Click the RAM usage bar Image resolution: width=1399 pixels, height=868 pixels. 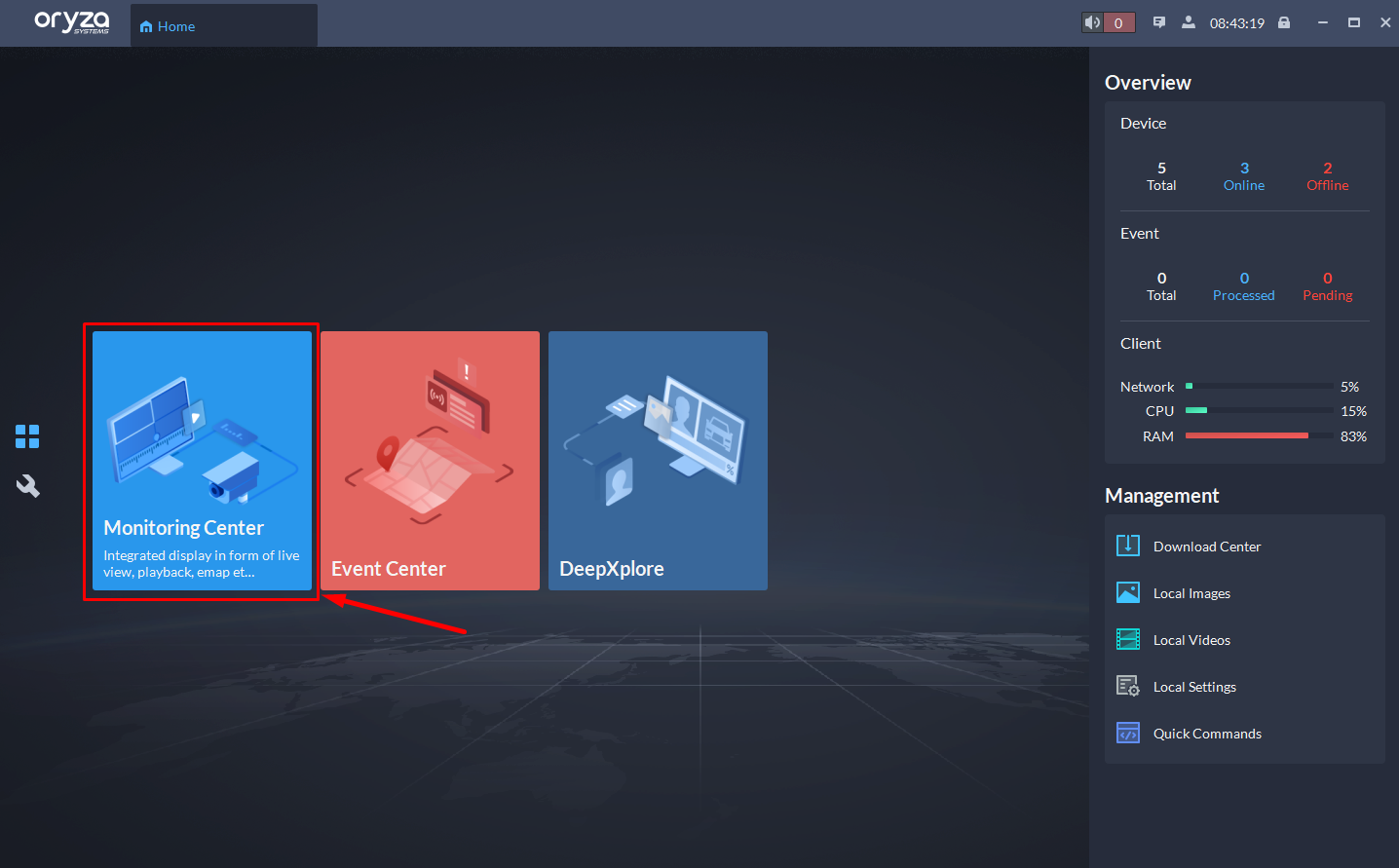click(x=1260, y=436)
